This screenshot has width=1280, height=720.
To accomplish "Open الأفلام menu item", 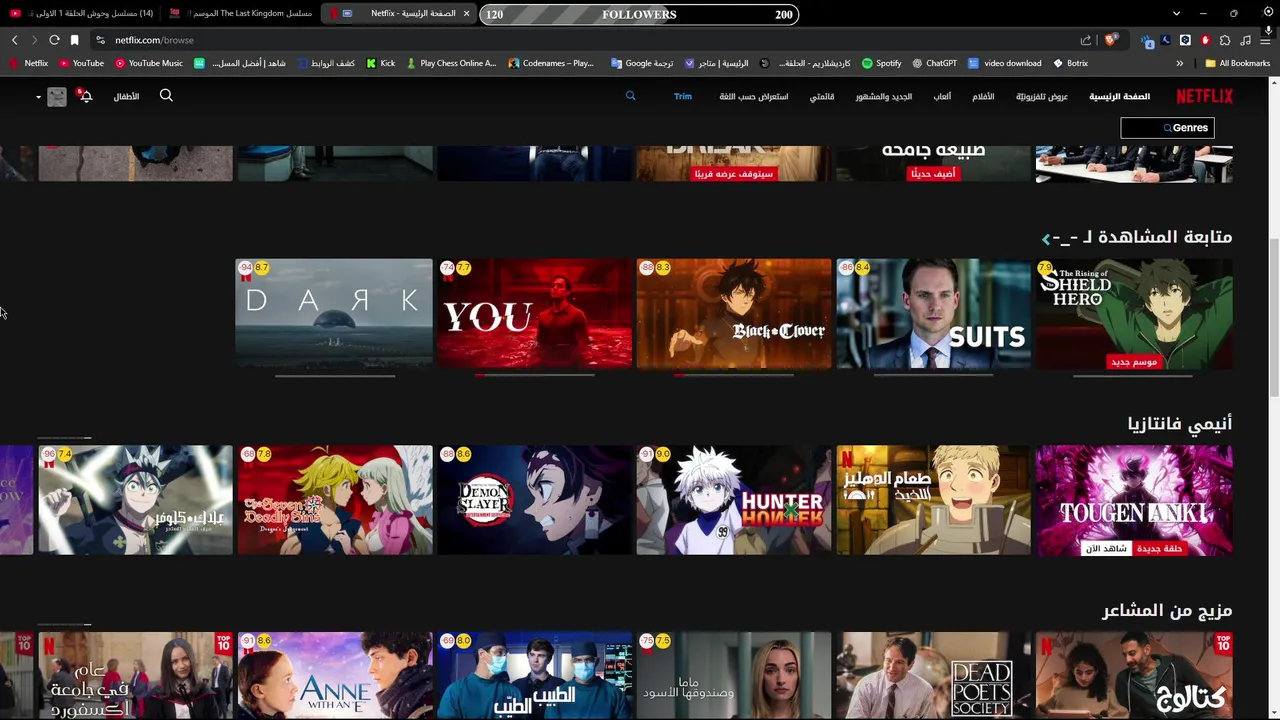I will click(x=984, y=96).
